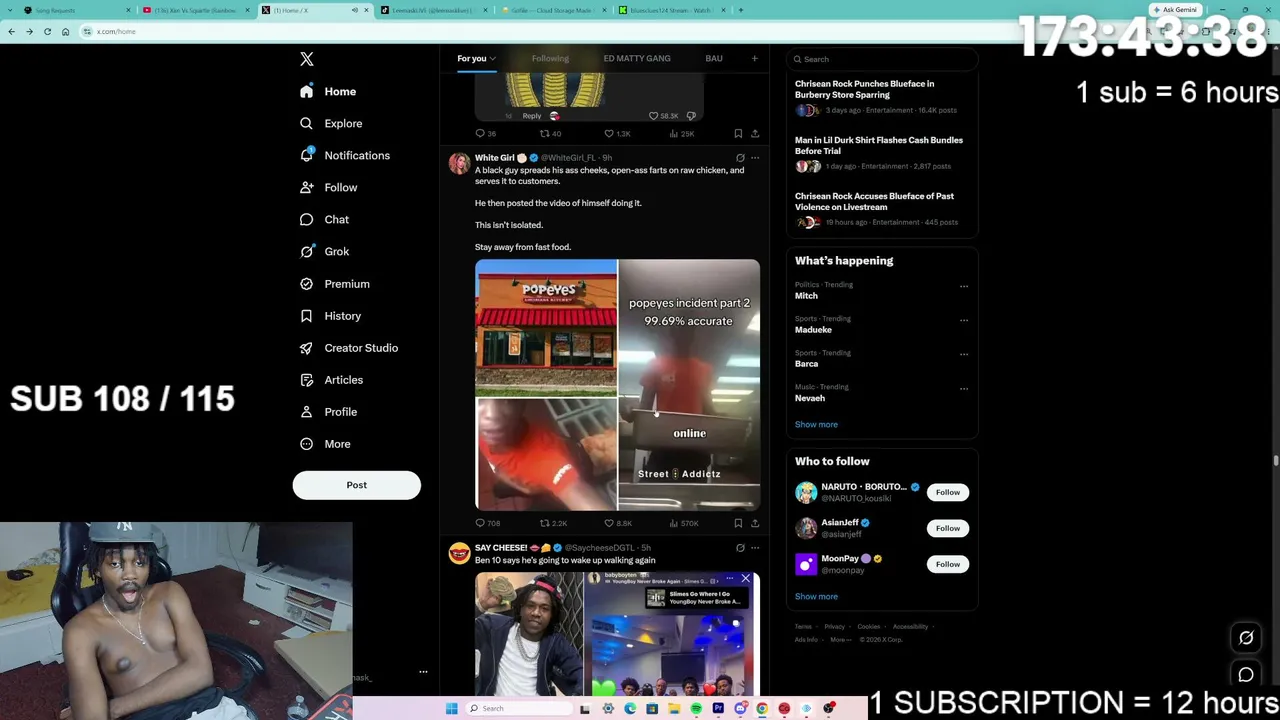Go to Profile page
The height and width of the screenshot is (720, 1280).
point(328,411)
